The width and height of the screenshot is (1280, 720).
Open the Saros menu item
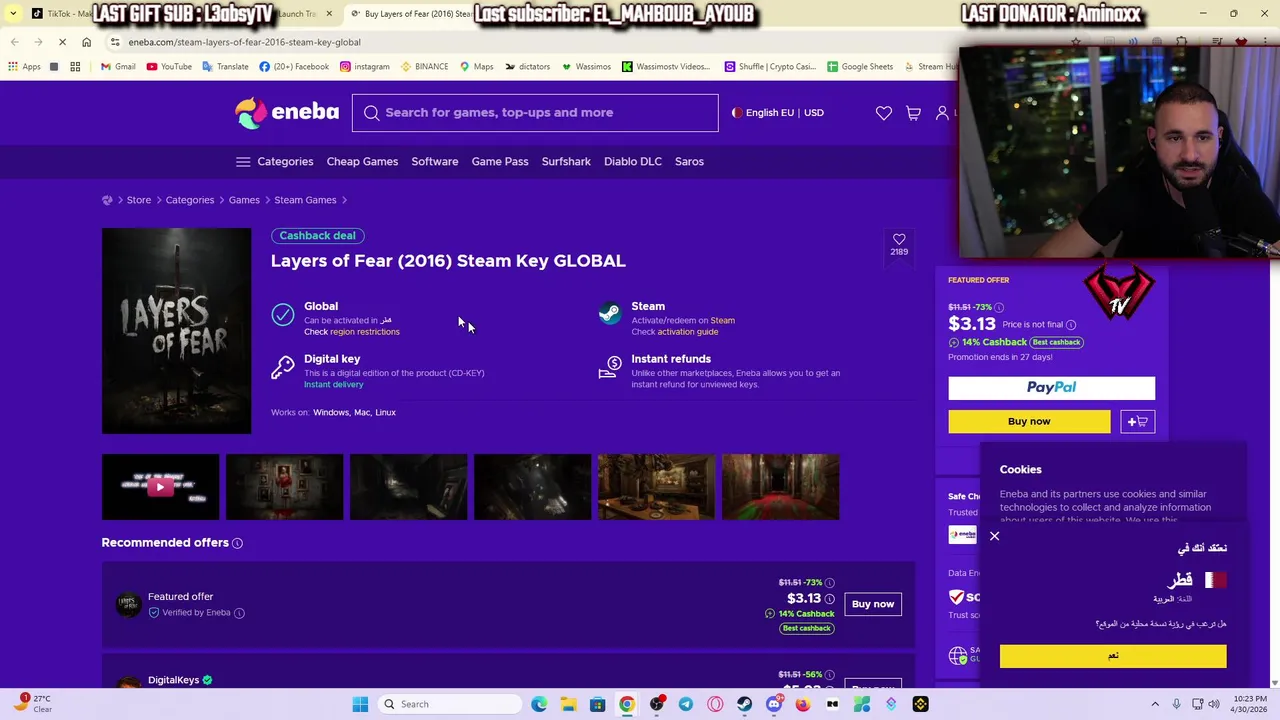pyautogui.click(x=689, y=162)
